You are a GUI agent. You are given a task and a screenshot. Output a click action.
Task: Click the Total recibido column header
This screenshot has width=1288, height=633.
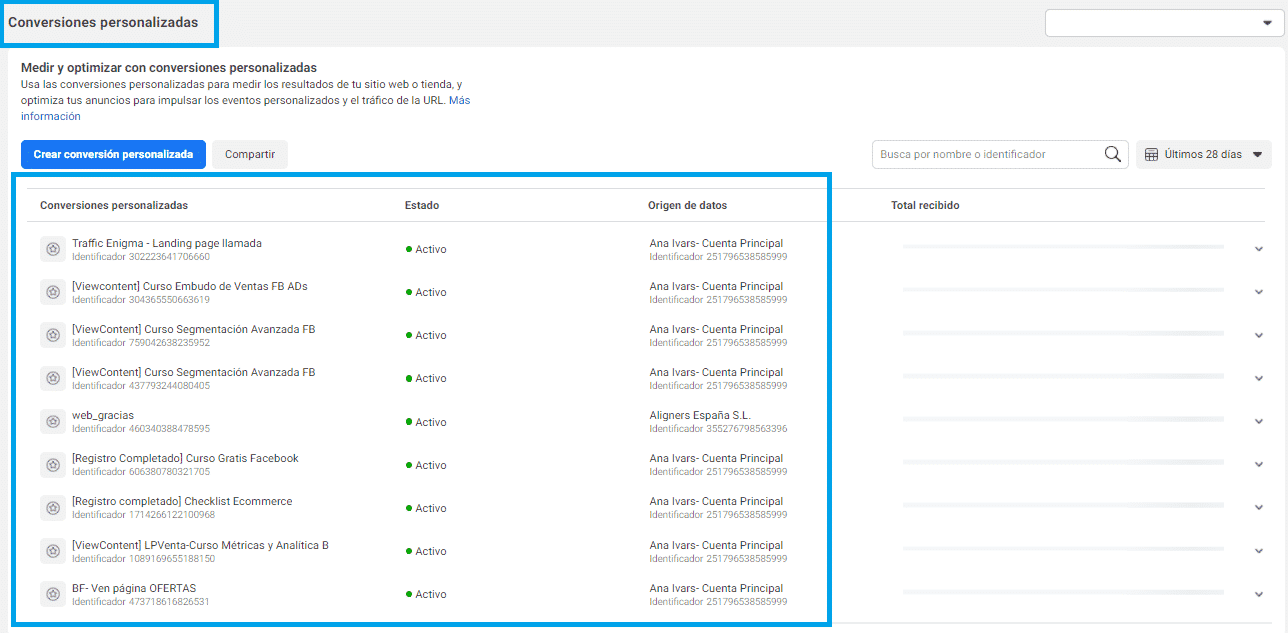pyautogui.click(x=925, y=205)
